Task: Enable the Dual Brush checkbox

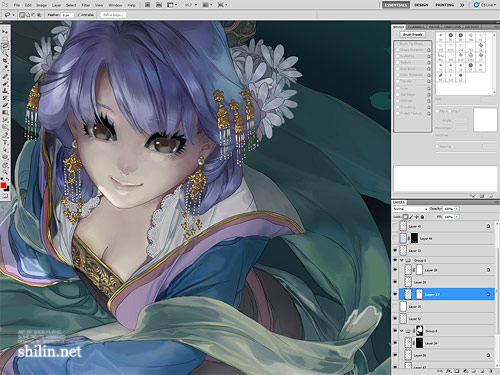Action: click(x=397, y=69)
